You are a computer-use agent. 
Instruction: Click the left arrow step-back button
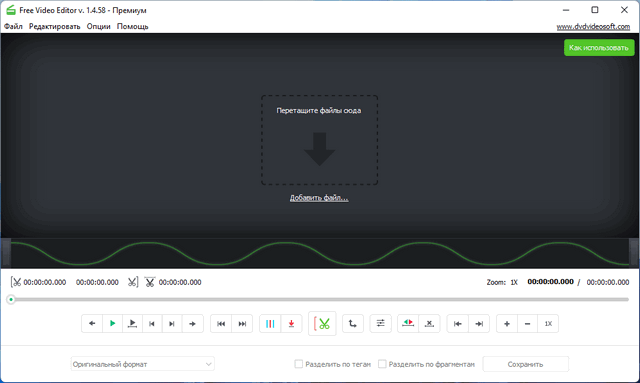[x=92, y=323]
